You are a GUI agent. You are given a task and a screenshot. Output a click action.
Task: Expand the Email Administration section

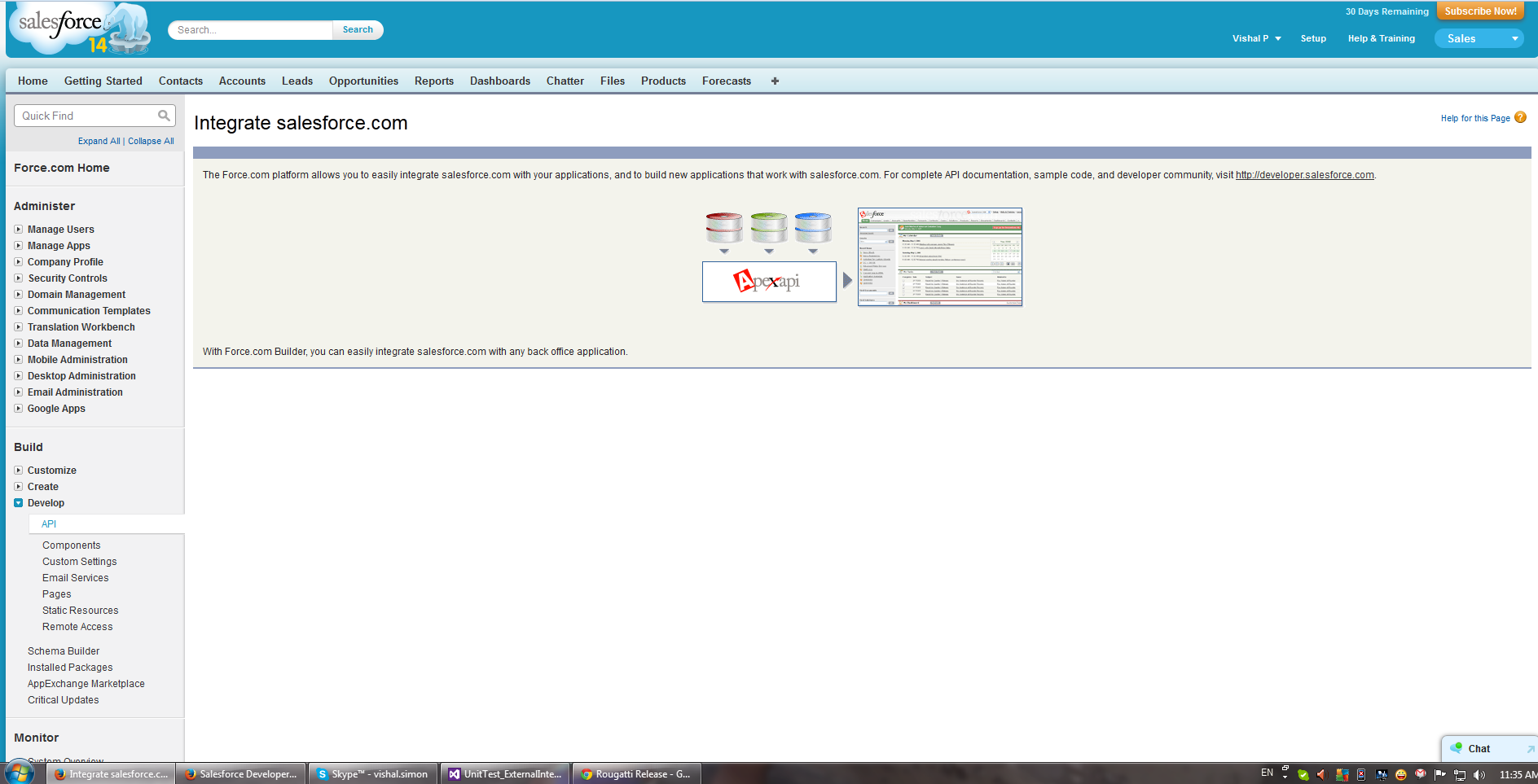(18, 392)
